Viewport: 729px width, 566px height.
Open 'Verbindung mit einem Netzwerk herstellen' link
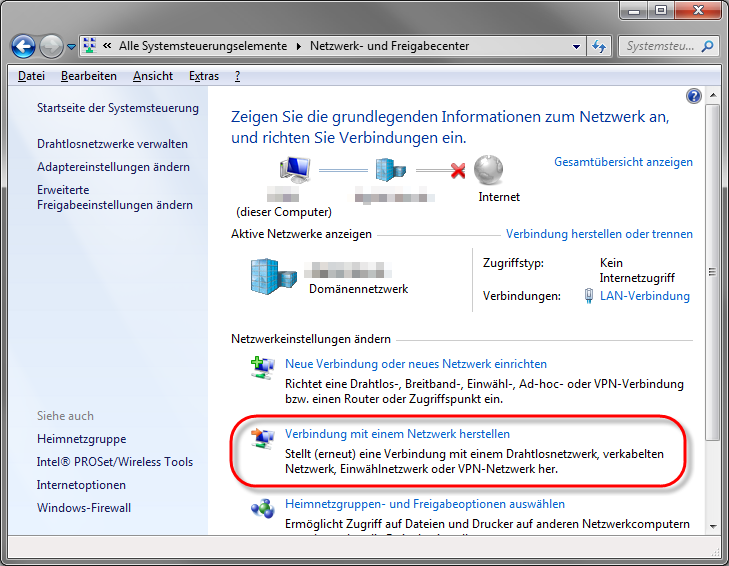click(x=397, y=434)
